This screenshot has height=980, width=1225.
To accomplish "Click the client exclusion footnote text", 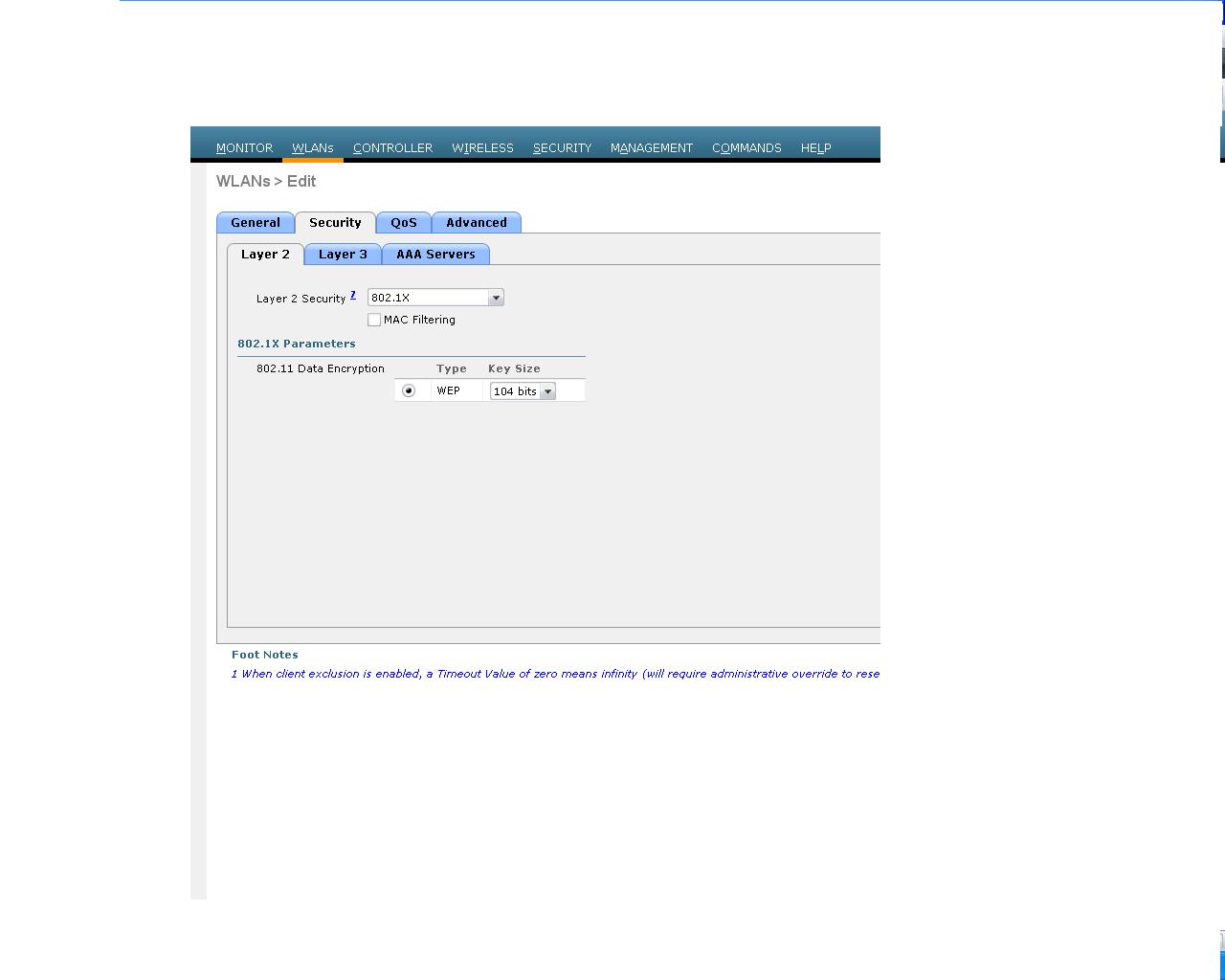I will [555, 674].
